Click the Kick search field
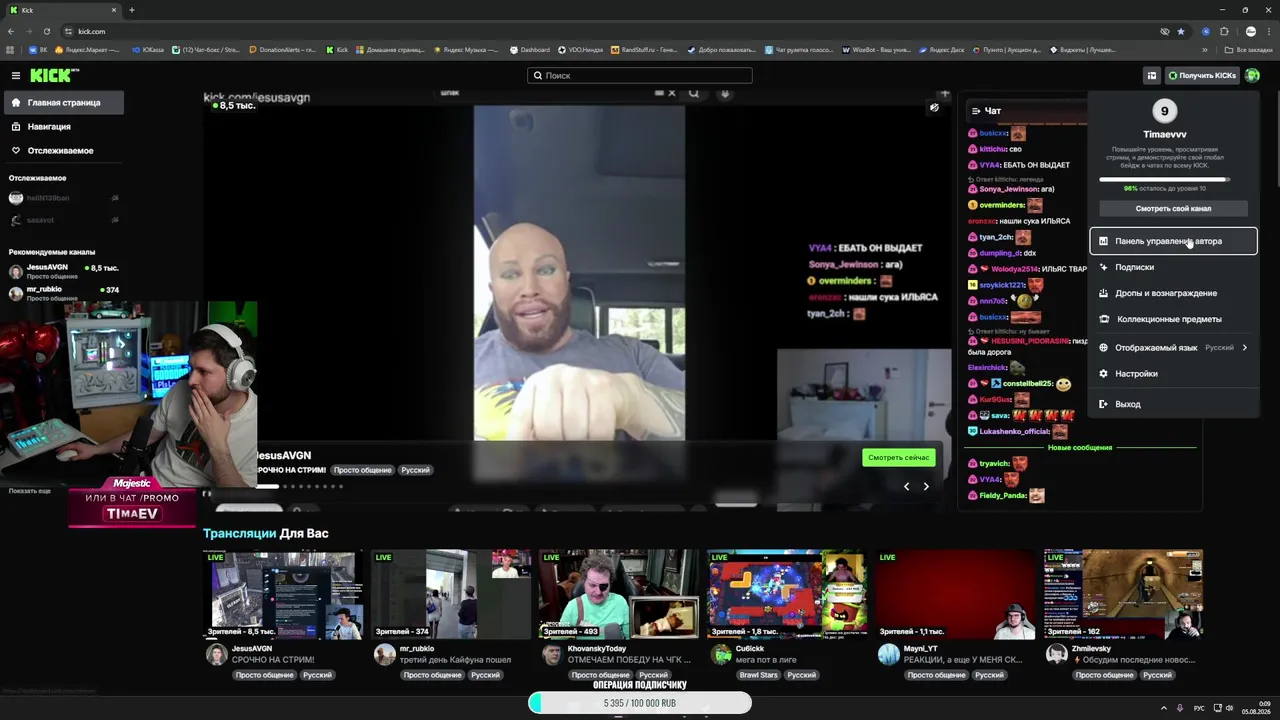 pyautogui.click(x=640, y=75)
